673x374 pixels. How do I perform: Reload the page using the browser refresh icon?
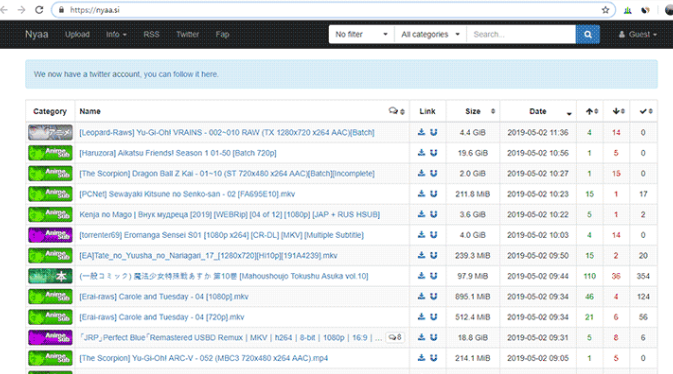coord(39,10)
